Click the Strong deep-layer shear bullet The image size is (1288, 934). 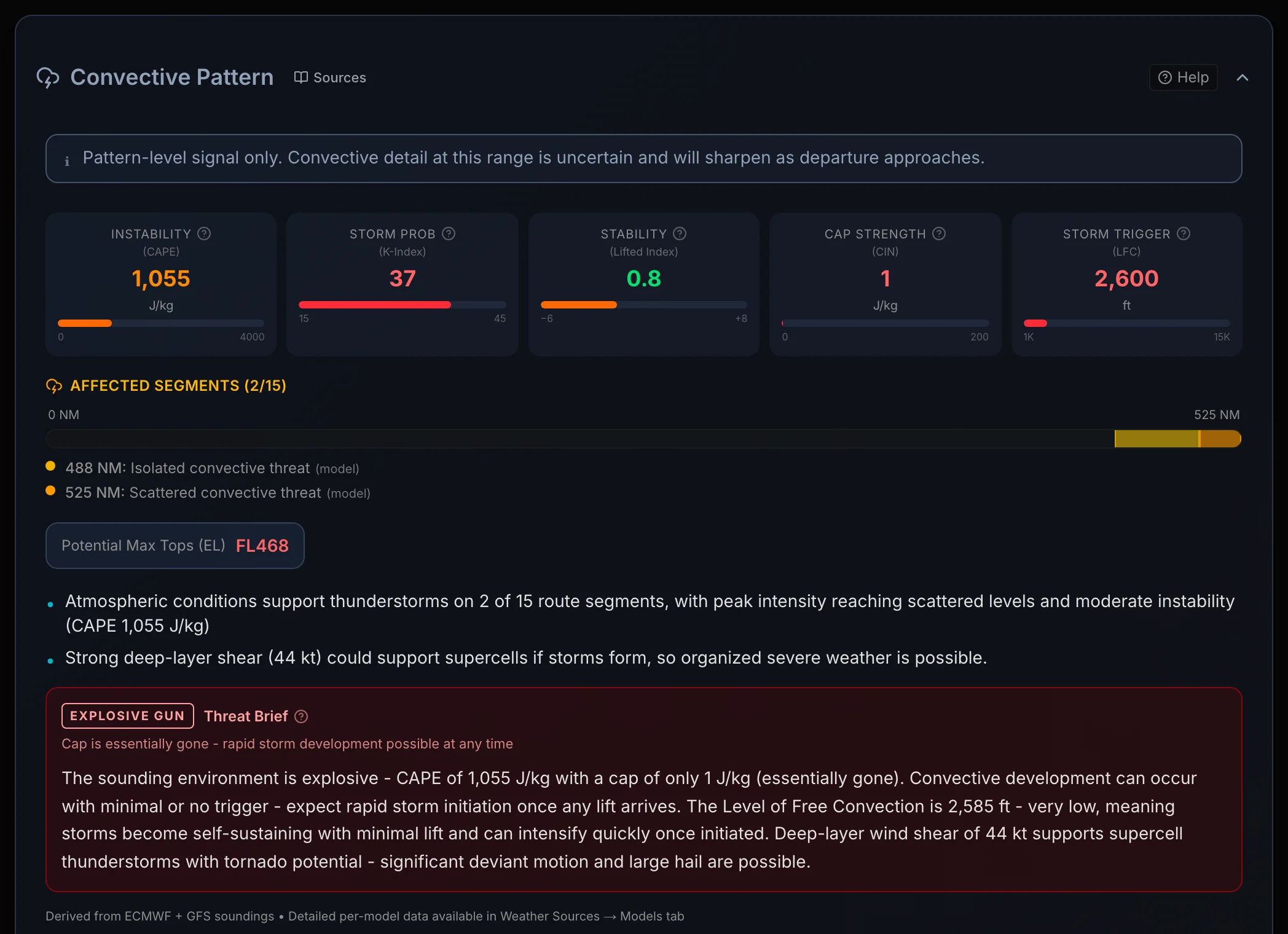525,657
